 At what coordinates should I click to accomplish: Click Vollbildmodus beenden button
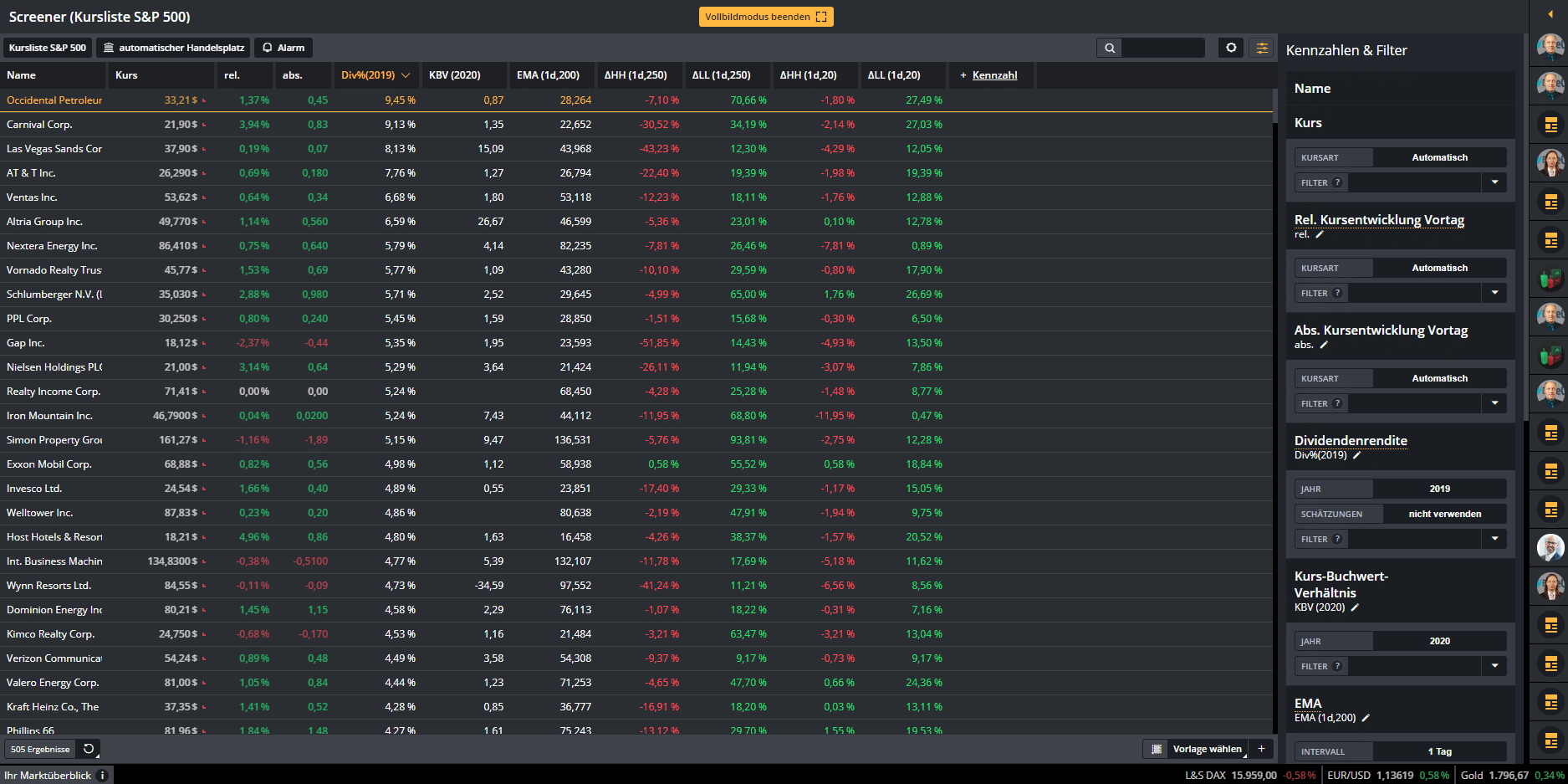tap(766, 17)
